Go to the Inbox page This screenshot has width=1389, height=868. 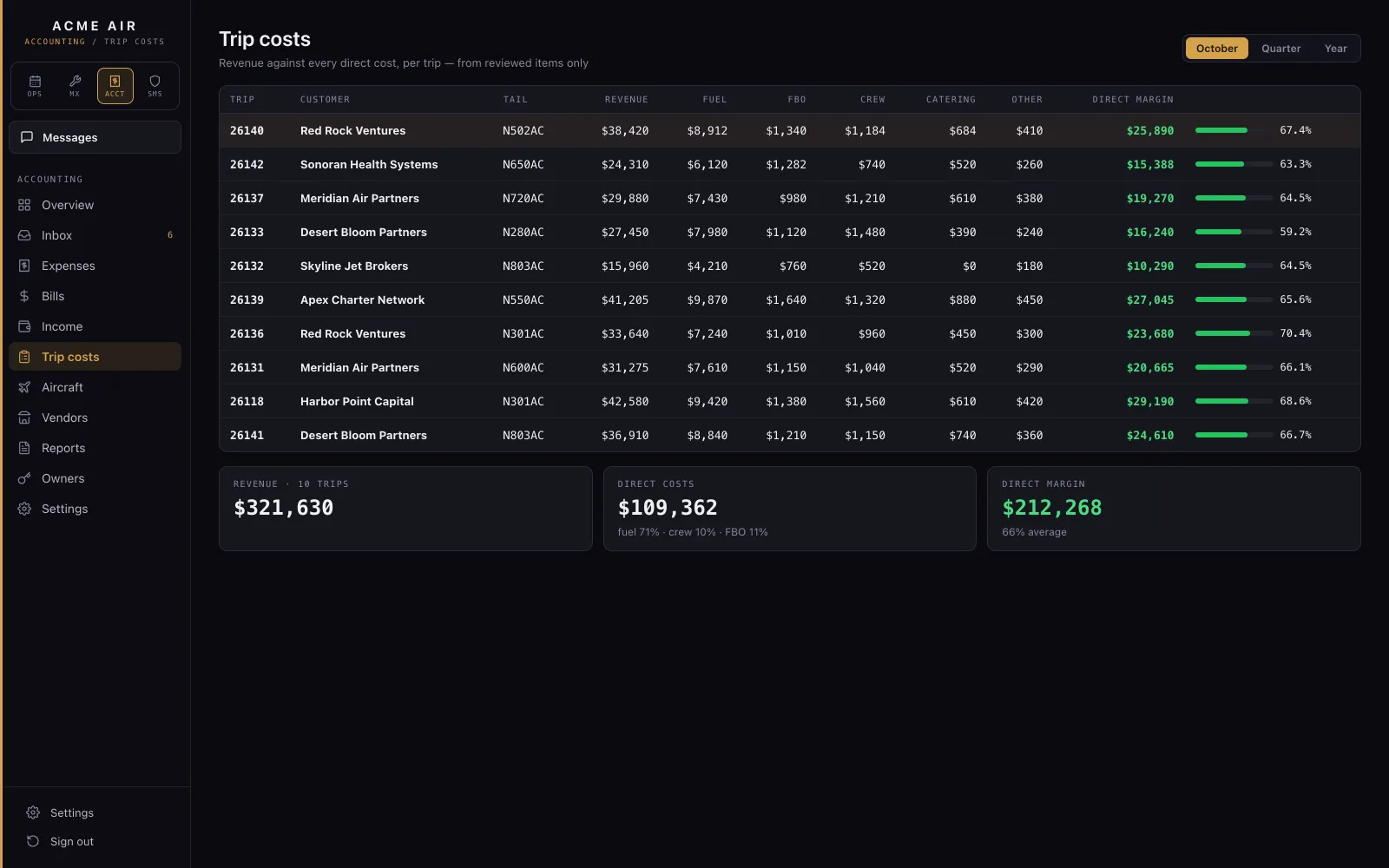(x=95, y=235)
